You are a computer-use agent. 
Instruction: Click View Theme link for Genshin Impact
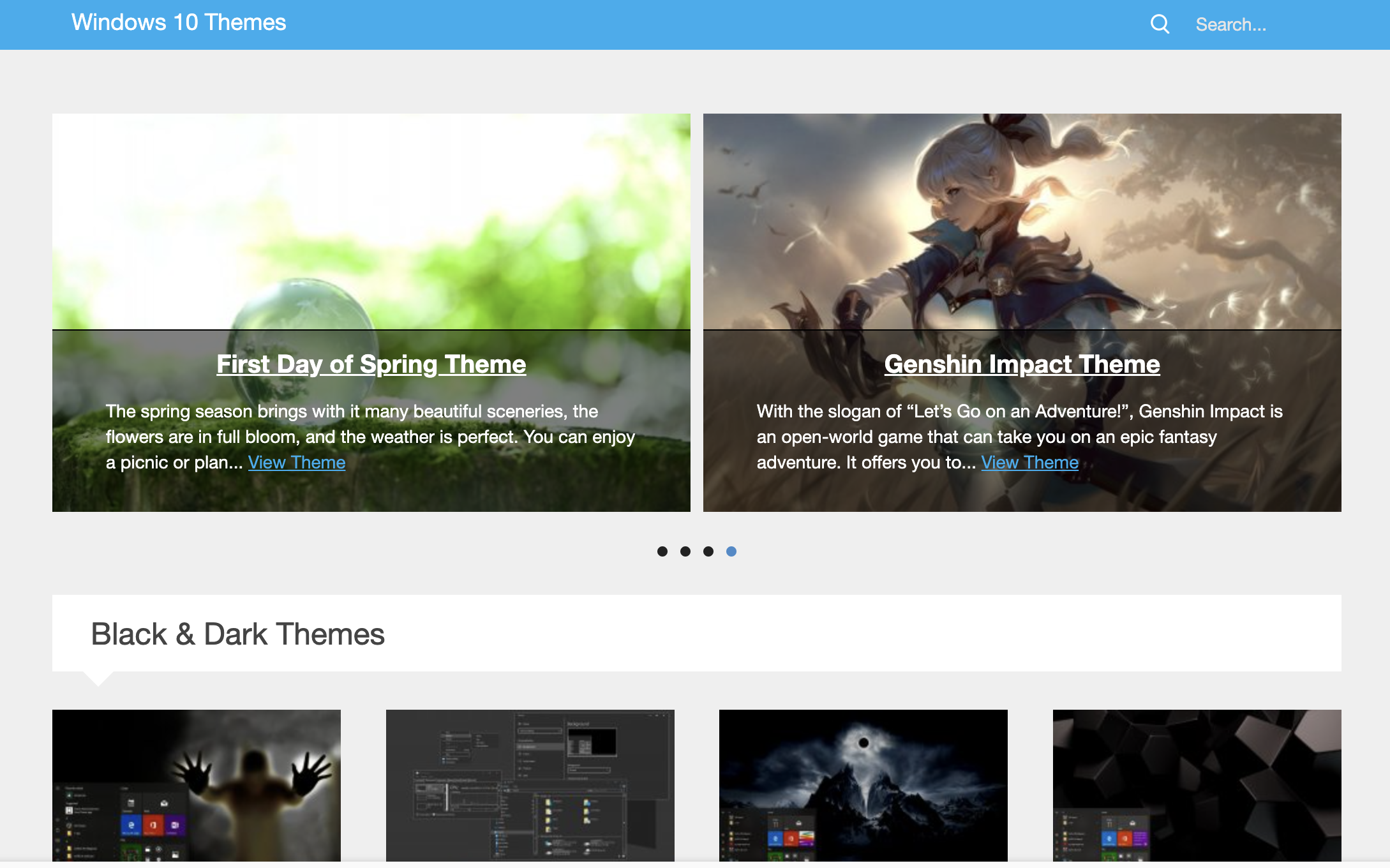pyautogui.click(x=1029, y=462)
